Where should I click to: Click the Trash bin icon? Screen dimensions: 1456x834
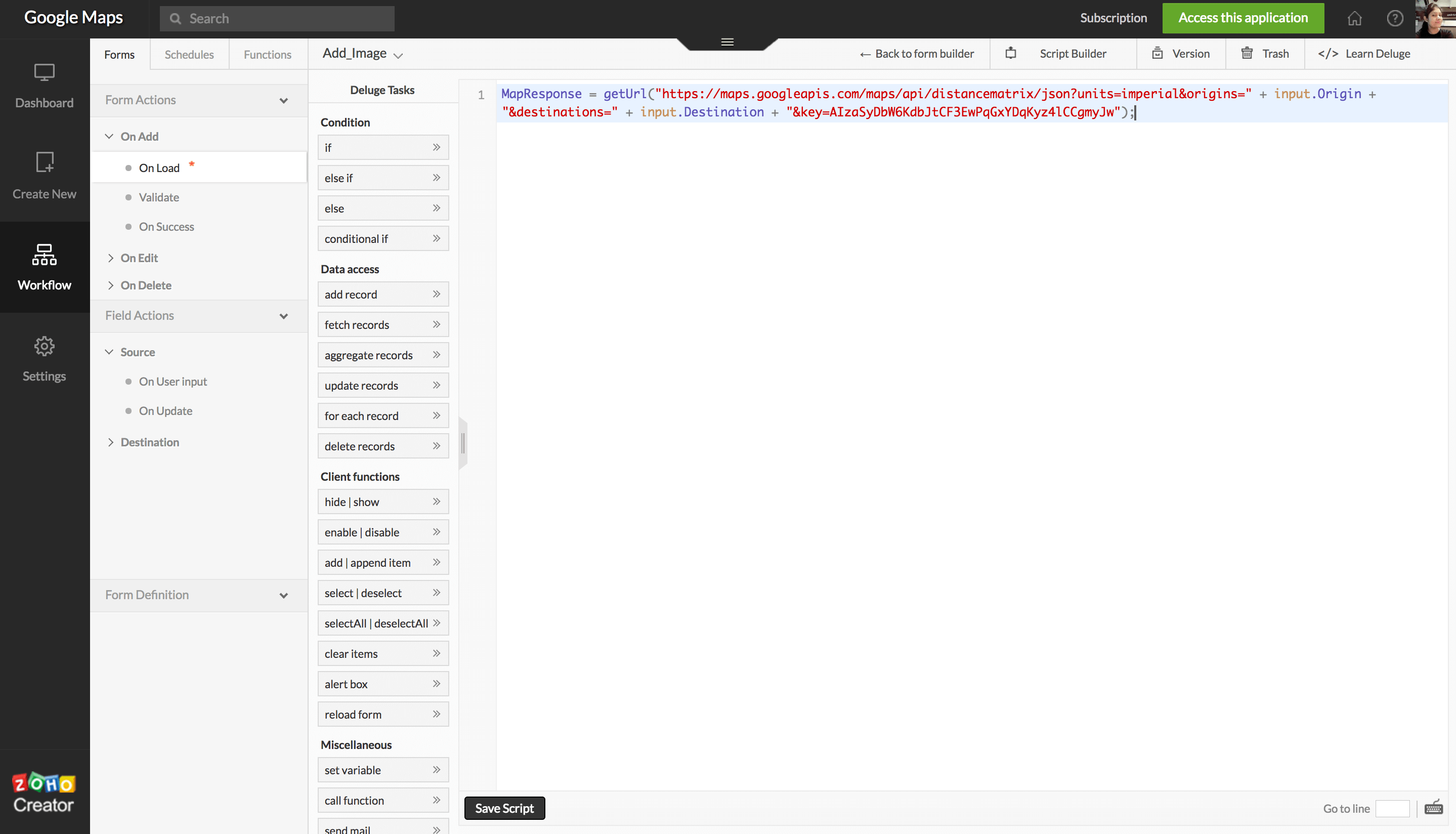[1247, 53]
